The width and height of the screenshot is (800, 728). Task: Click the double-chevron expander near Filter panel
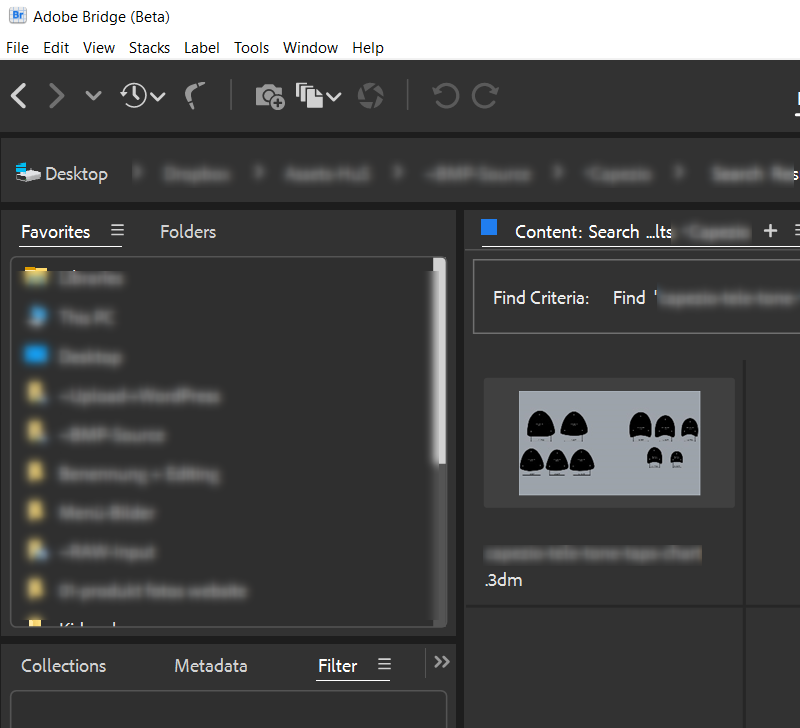click(441, 661)
